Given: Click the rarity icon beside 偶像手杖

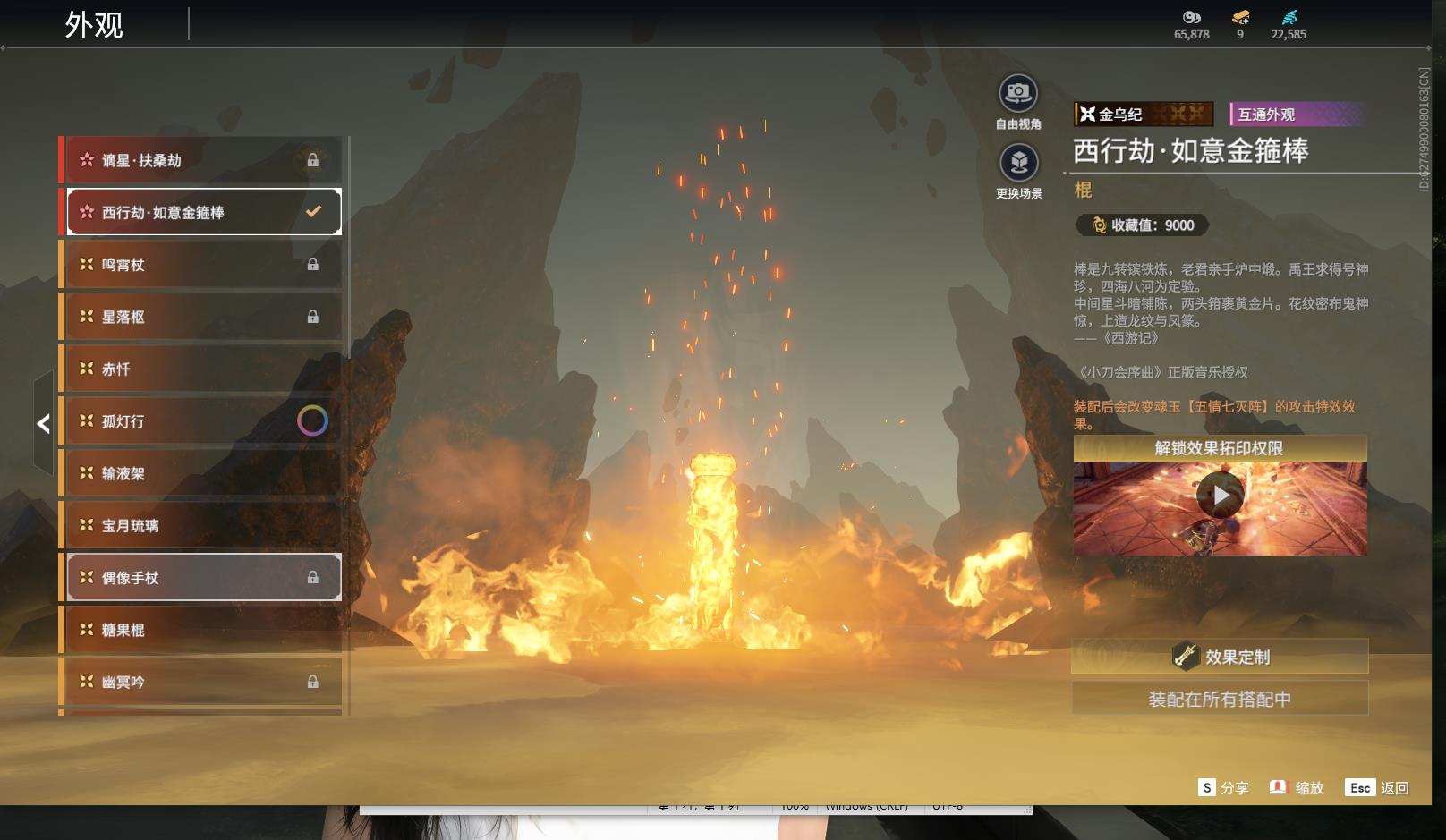Looking at the screenshot, I should click(x=87, y=578).
